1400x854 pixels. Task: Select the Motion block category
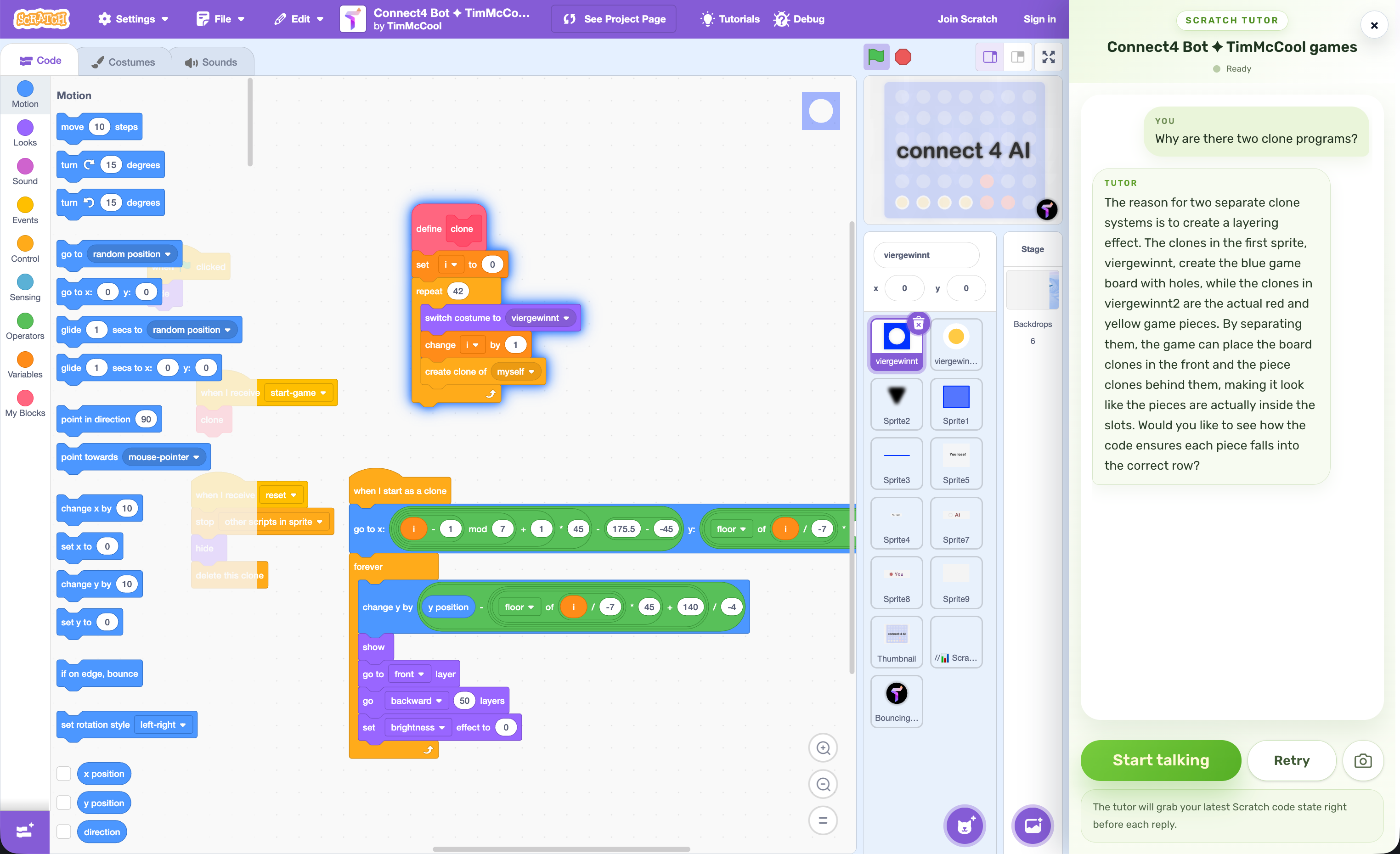coord(25,94)
